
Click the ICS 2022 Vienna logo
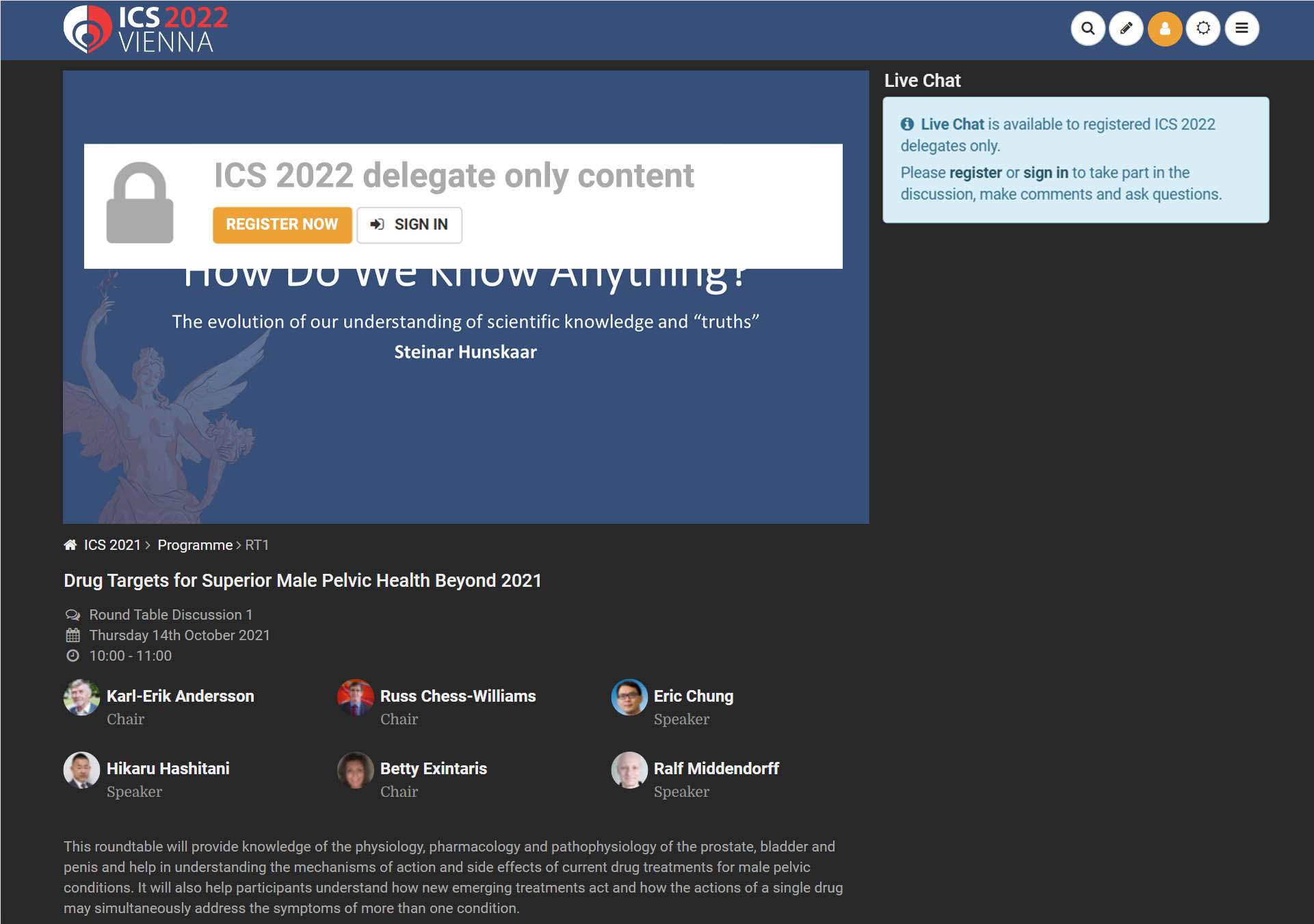click(146, 29)
